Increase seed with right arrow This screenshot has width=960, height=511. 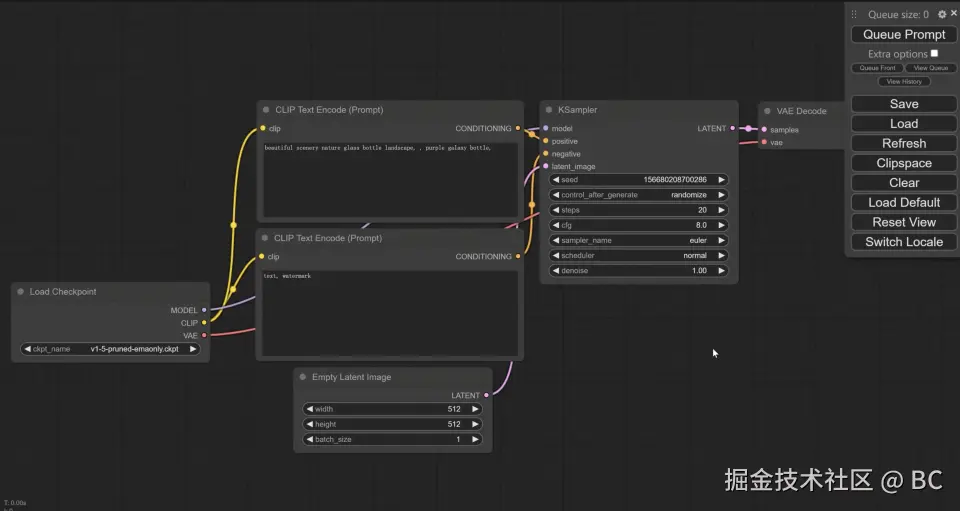[721, 179]
